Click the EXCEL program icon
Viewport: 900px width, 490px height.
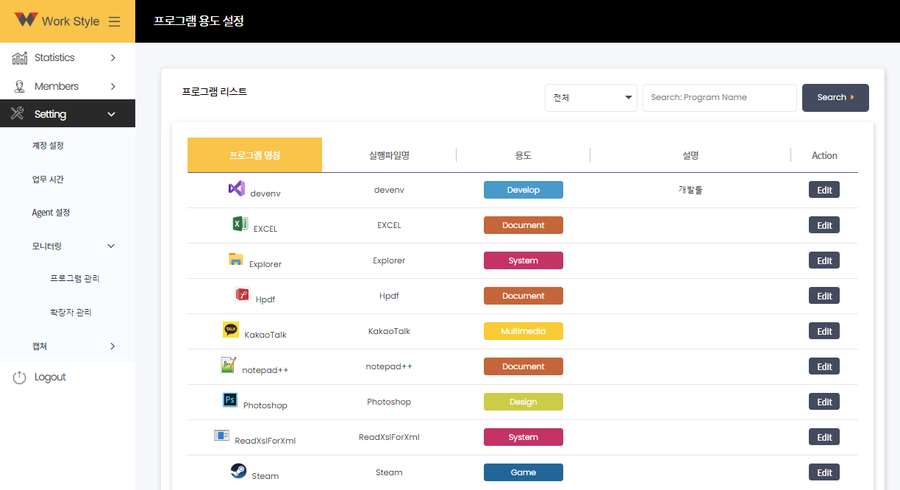point(240,224)
